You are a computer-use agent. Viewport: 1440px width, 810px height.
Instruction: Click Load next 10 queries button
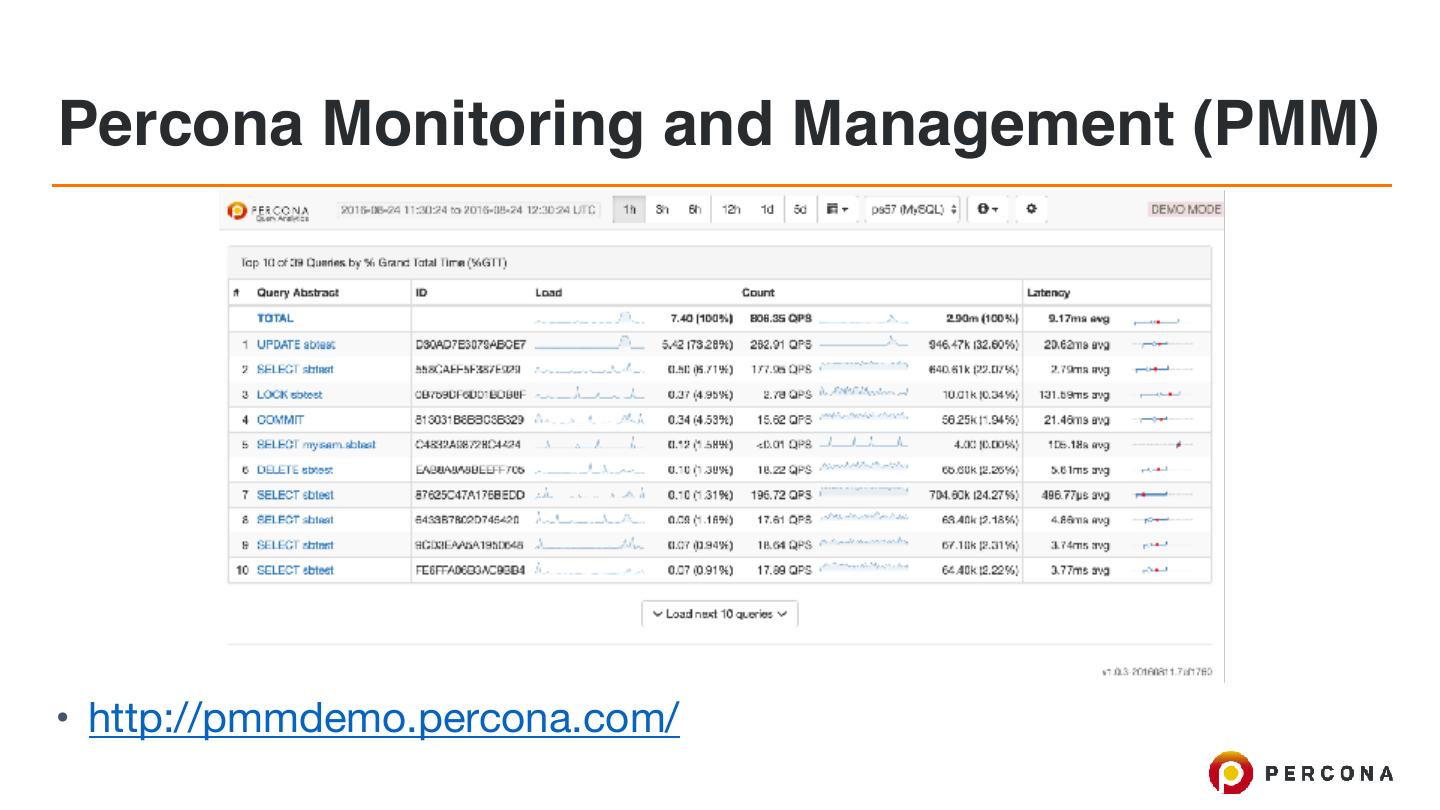[719, 614]
